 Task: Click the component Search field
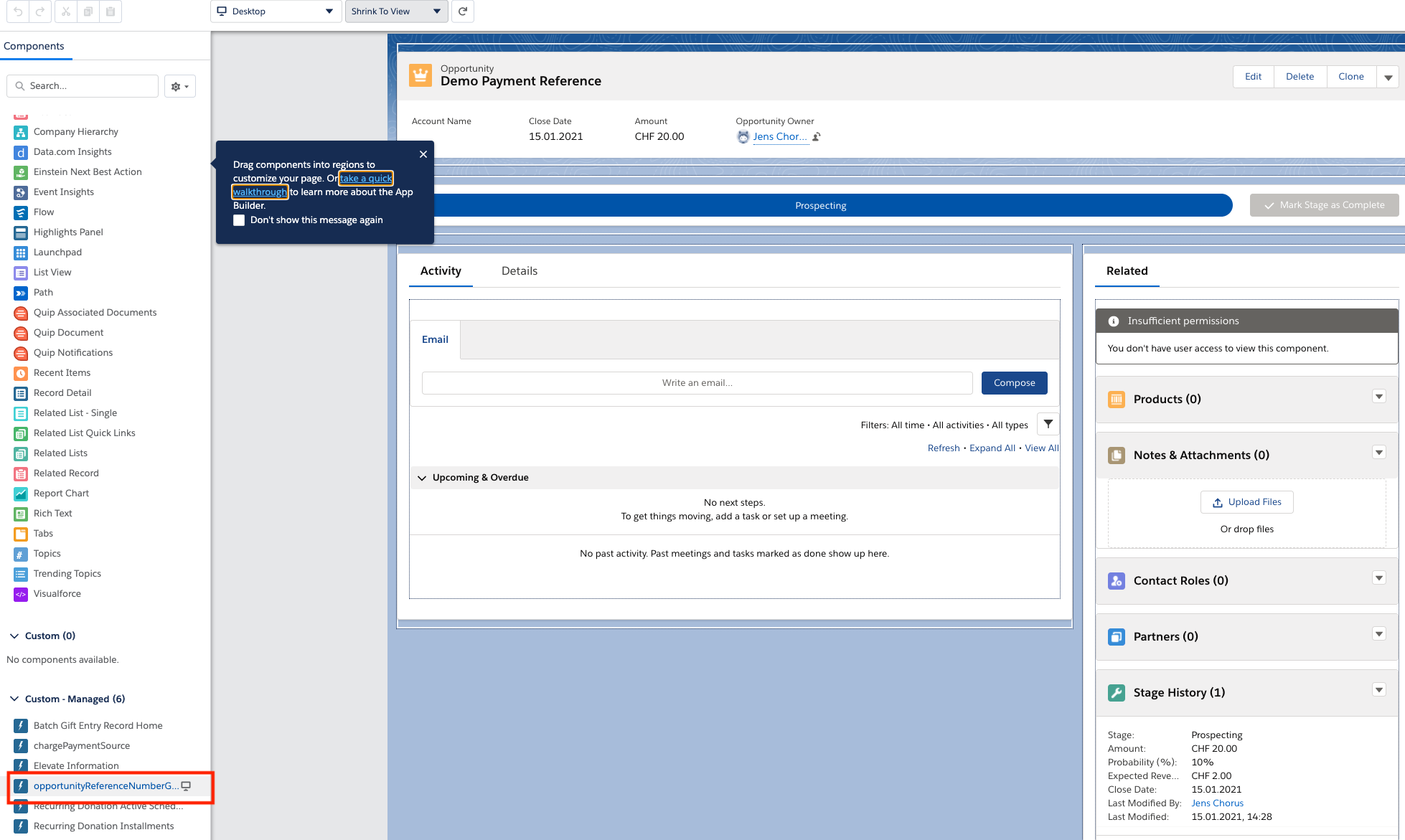83,86
